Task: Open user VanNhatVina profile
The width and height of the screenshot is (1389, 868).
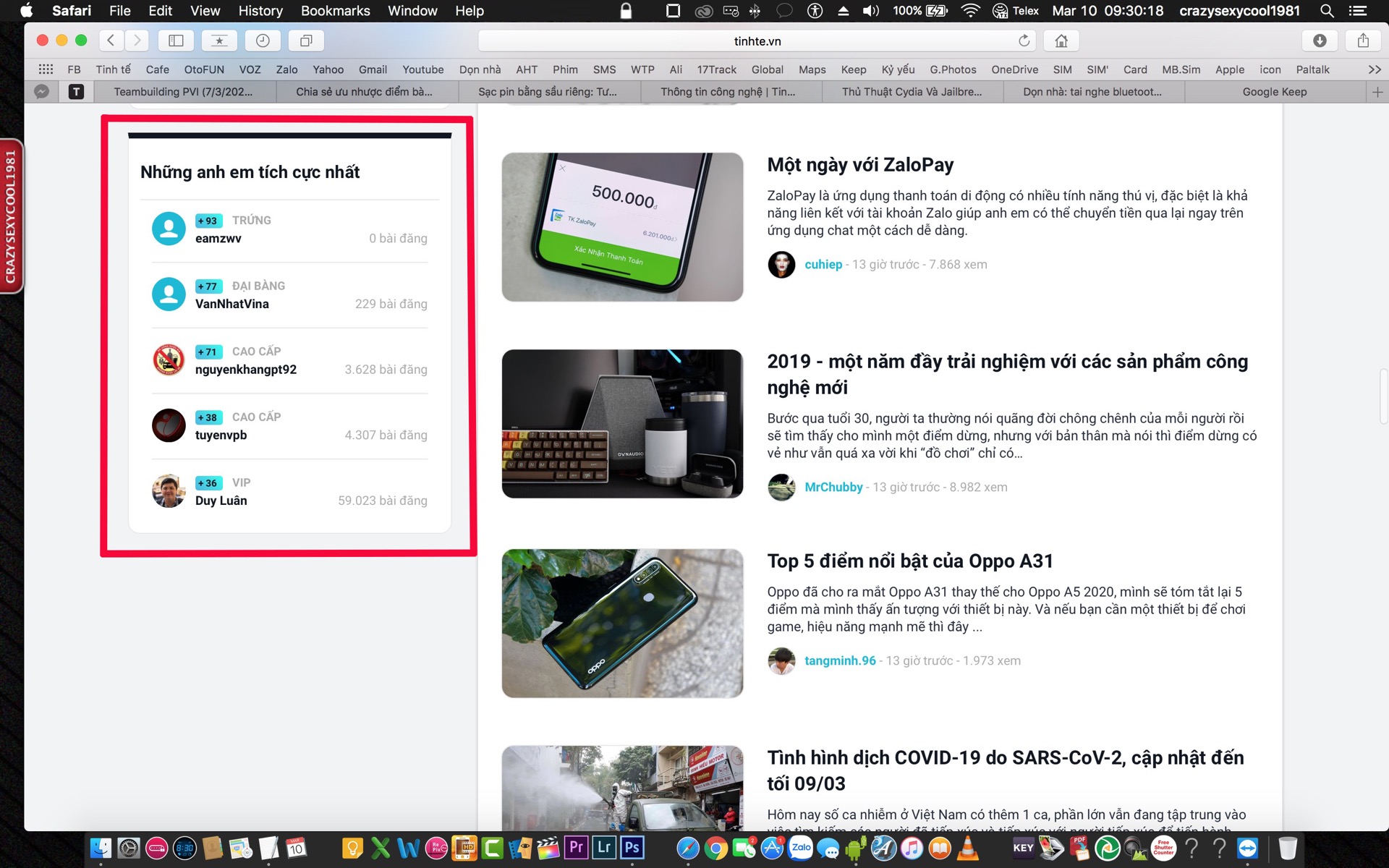Action: 231,304
